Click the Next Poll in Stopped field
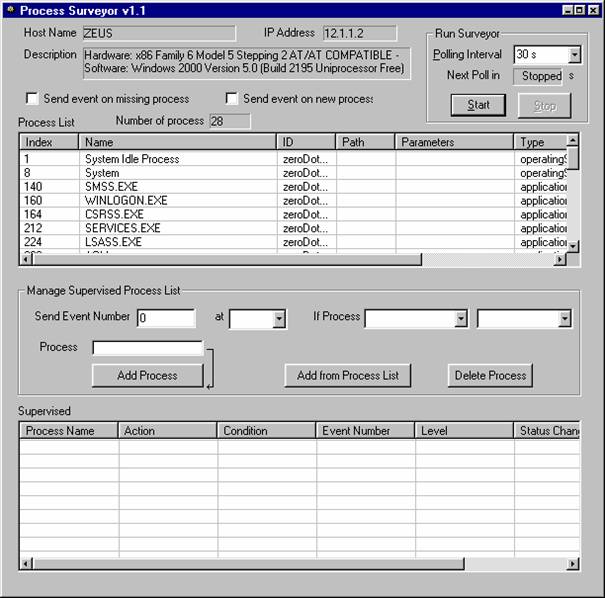Image resolution: width=605 pixels, height=598 pixels. [538, 76]
